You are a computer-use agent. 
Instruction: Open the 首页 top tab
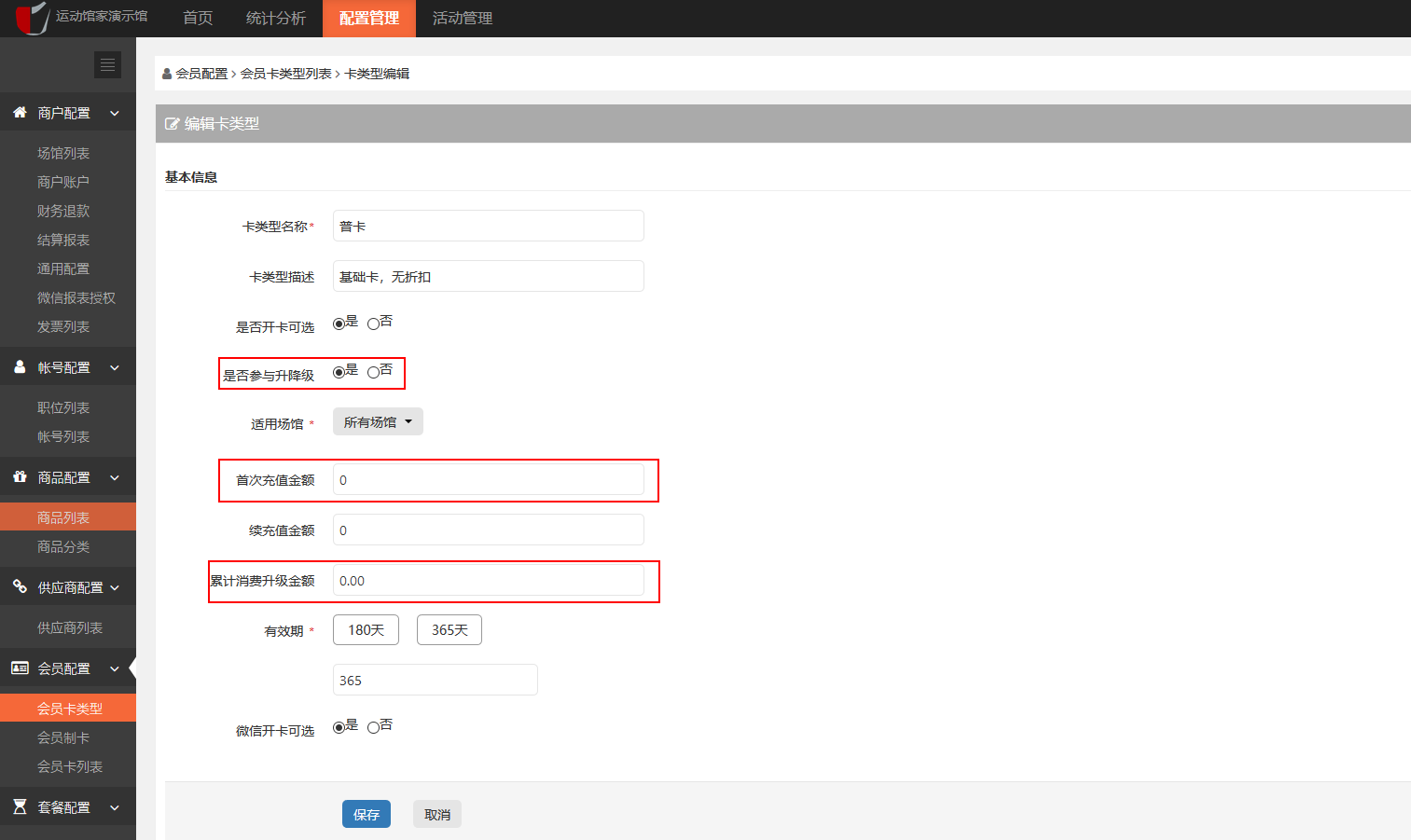[198, 18]
